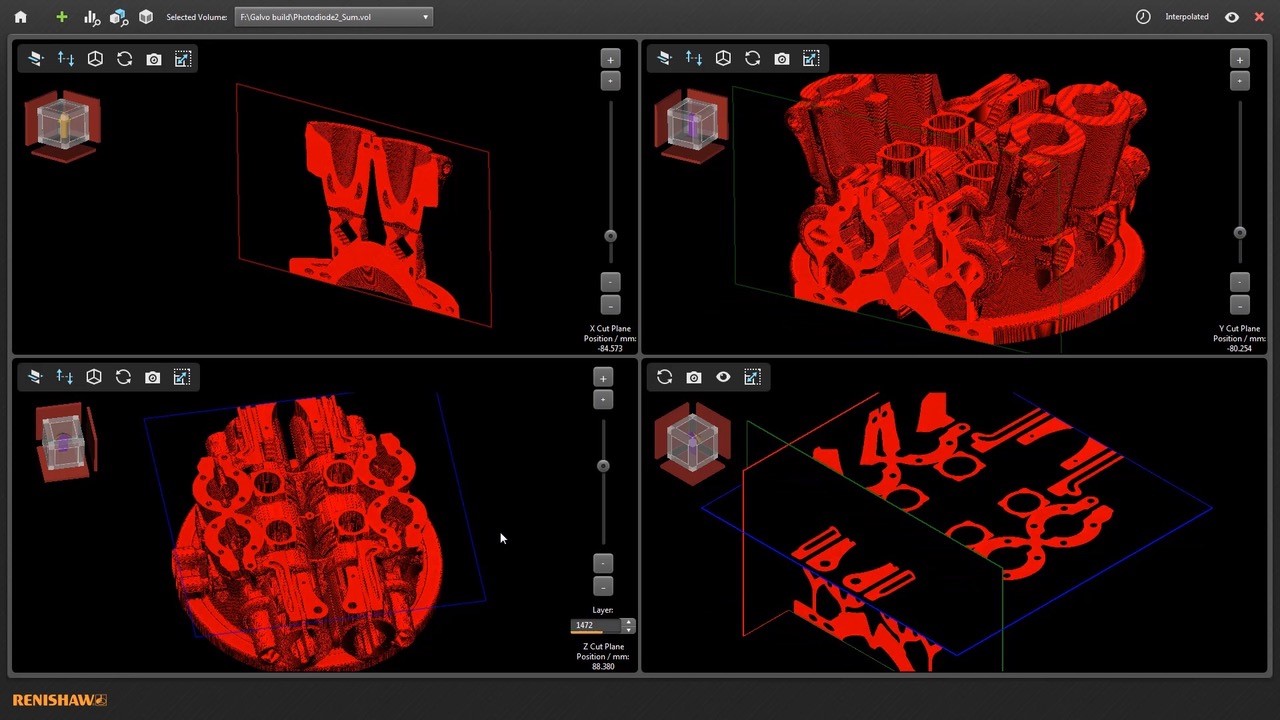
Task: Click the cube with magnifier inspect icon
Action: click(x=119, y=17)
